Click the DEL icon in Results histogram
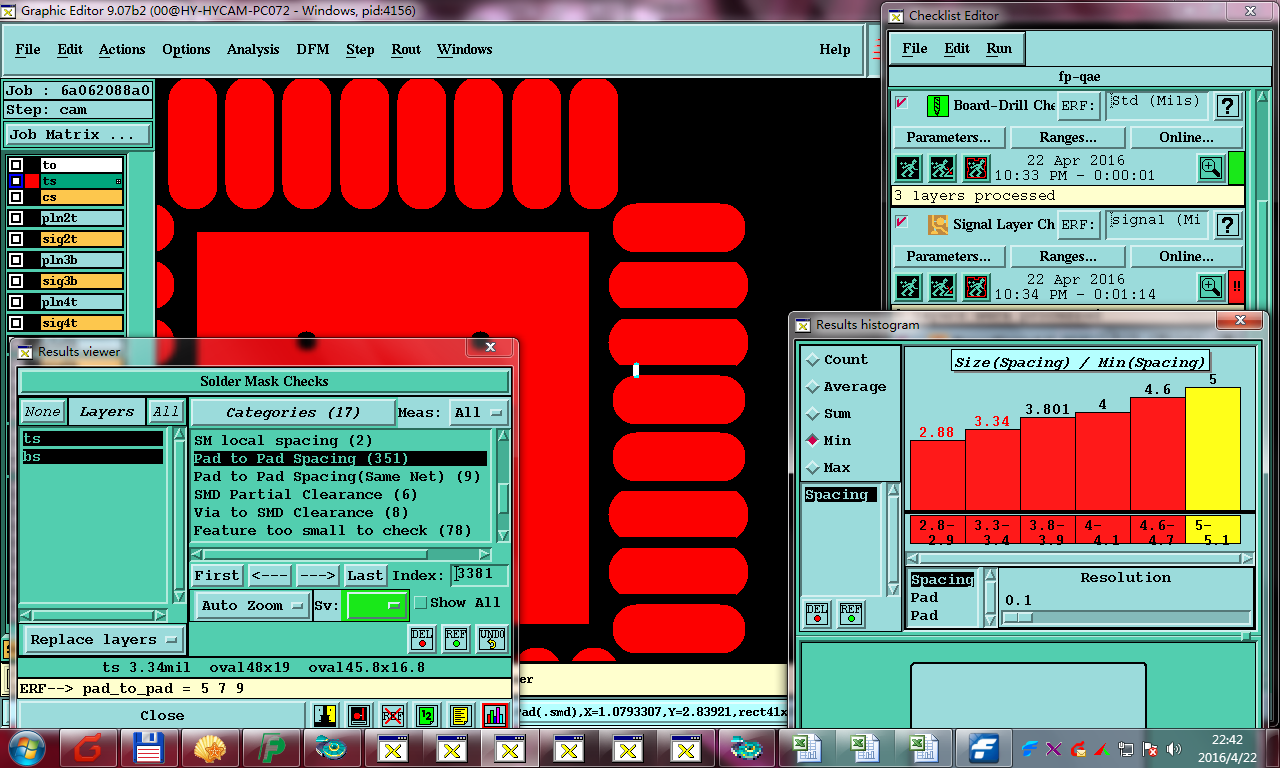Viewport: 1280px width, 768px height. pyautogui.click(x=817, y=613)
